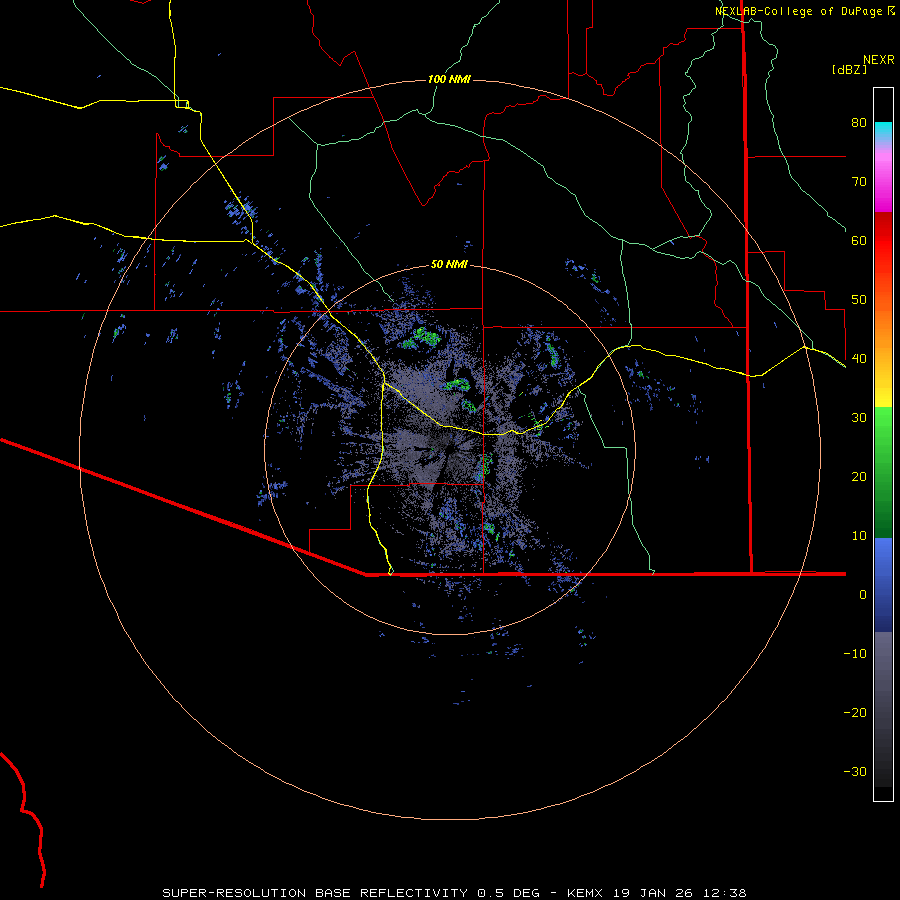This screenshot has height=900, width=900.
Task: Click the 70 value on the dBZ scale
Action: (x=859, y=182)
